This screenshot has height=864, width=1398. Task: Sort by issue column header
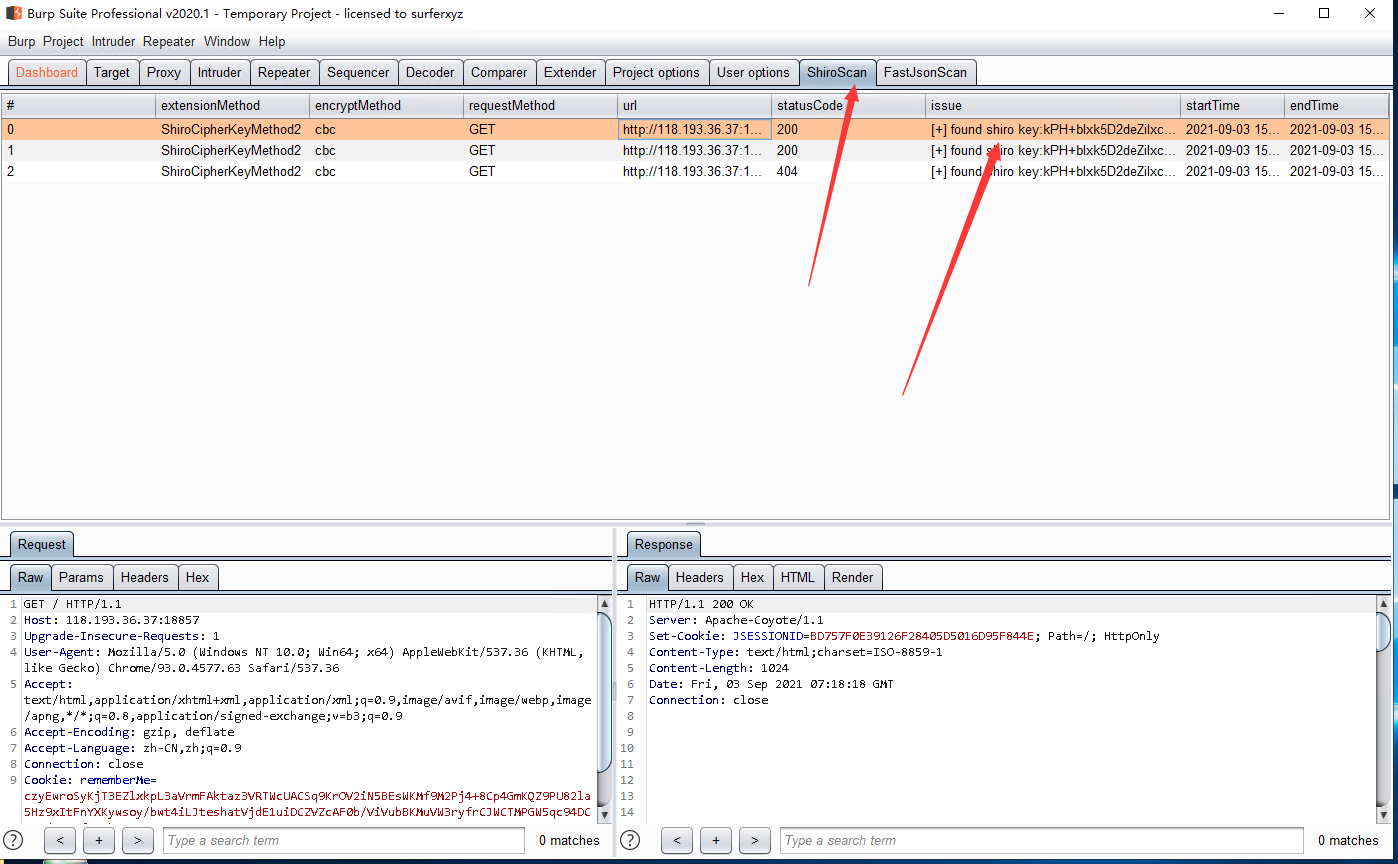[1053, 105]
